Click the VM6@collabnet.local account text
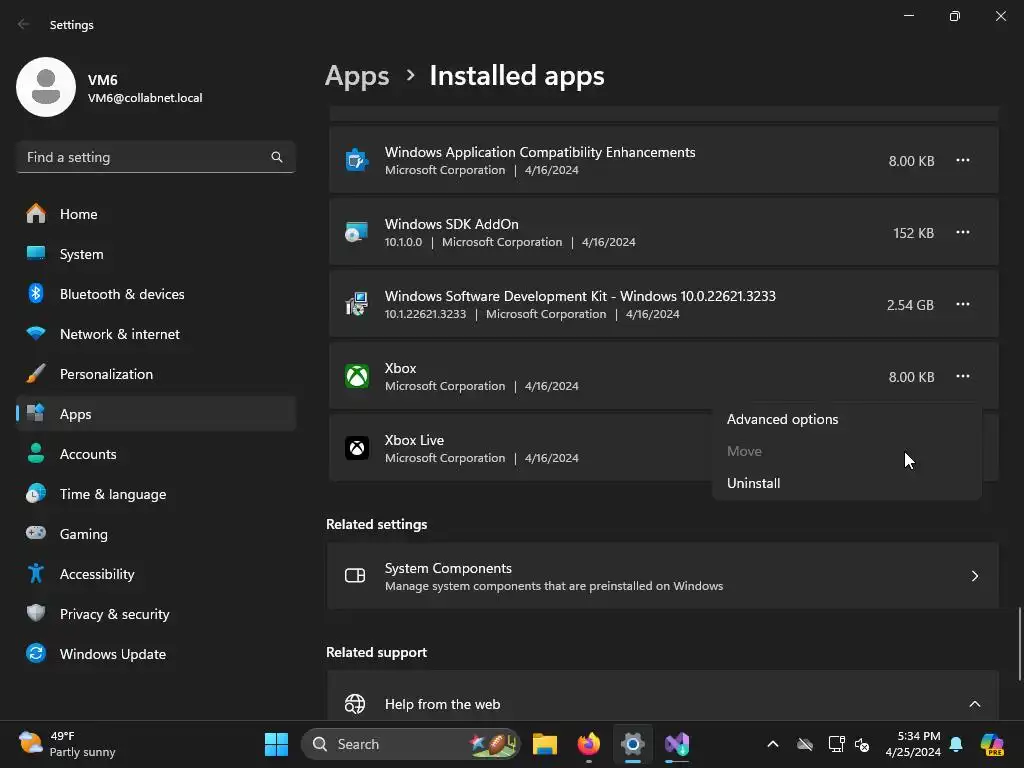The height and width of the screenshot is (768, 1024). (145, 98)
